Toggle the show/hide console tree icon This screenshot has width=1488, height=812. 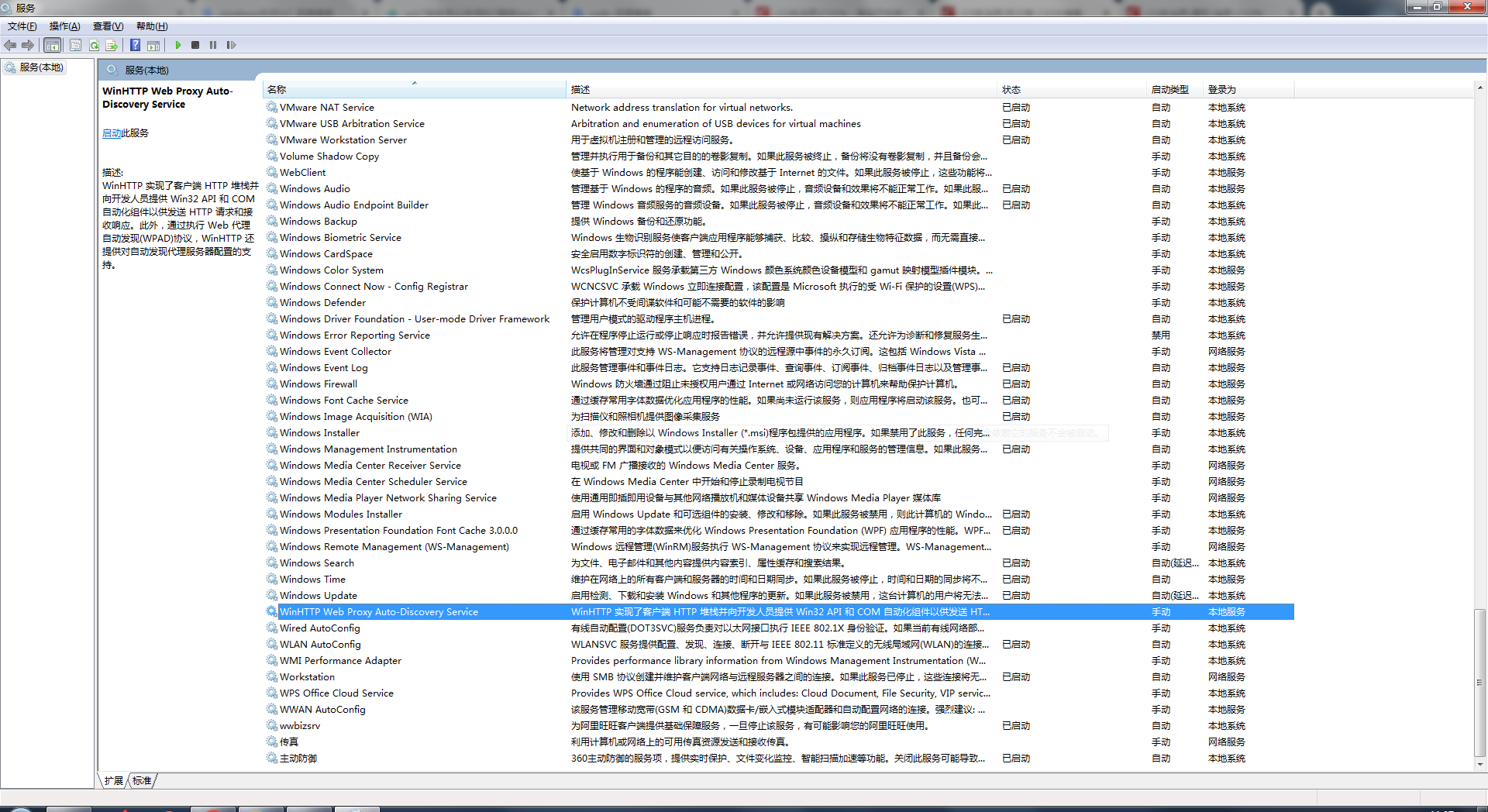point(52,45)
